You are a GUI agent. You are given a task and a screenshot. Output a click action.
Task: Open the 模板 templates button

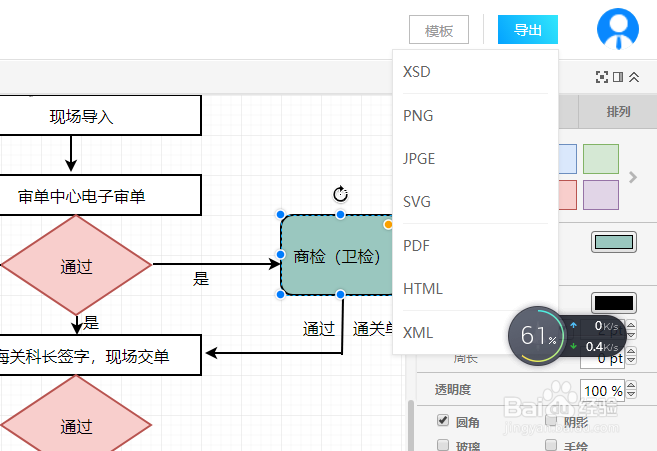[x=439, y=30]
